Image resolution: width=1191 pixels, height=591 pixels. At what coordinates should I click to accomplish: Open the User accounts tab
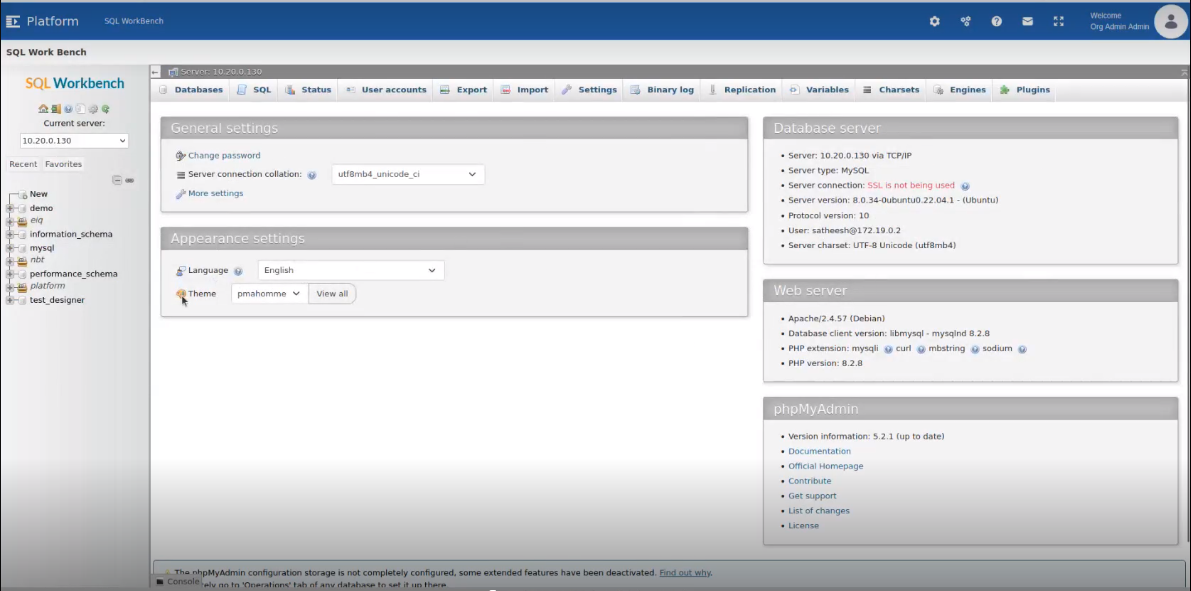pyautogui.click(x=386, y=90)
